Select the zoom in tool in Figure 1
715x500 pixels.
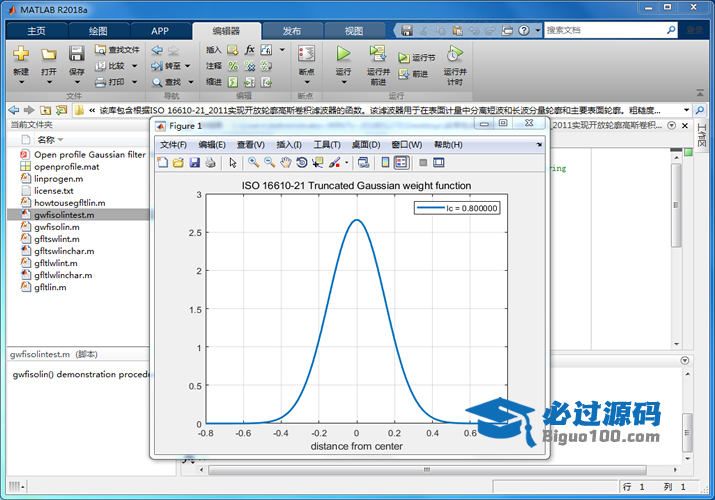pos(254,163)
